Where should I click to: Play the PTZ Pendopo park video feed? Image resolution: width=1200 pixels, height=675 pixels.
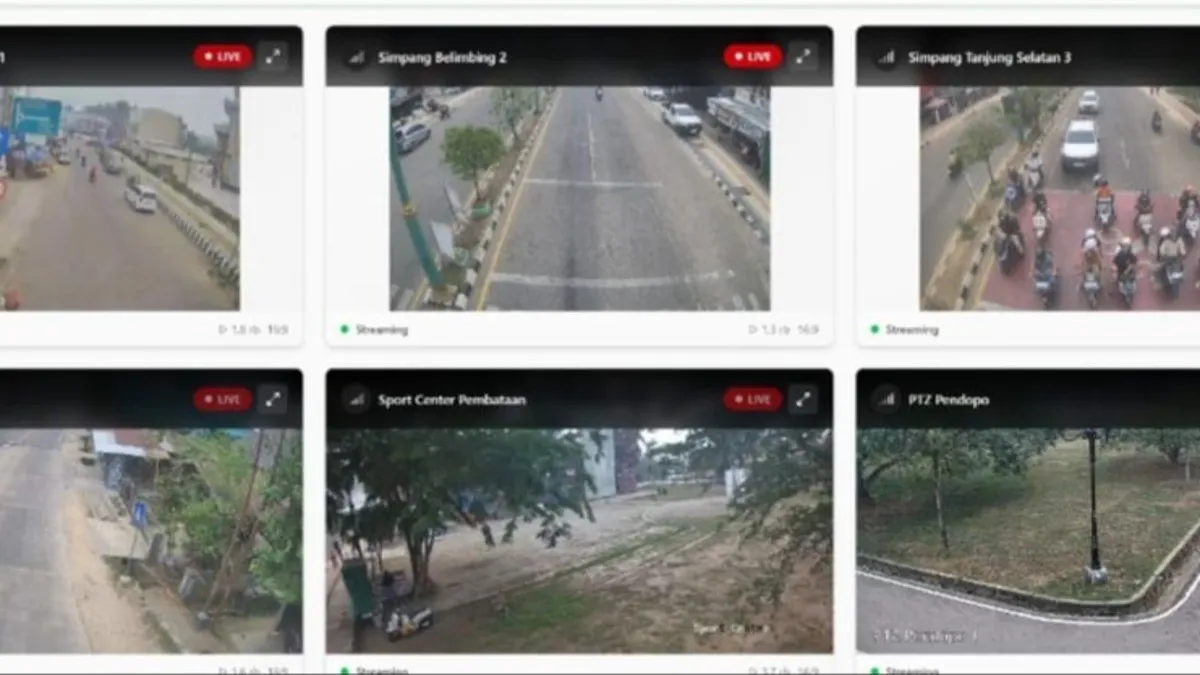[1028, 541]
